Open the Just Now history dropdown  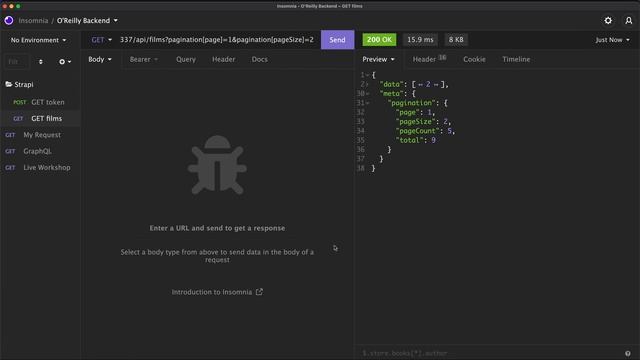point(612,40)
